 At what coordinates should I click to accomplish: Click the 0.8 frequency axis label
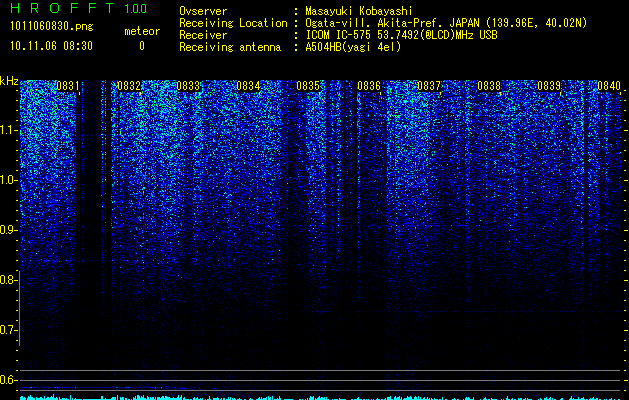coord(8,280)
